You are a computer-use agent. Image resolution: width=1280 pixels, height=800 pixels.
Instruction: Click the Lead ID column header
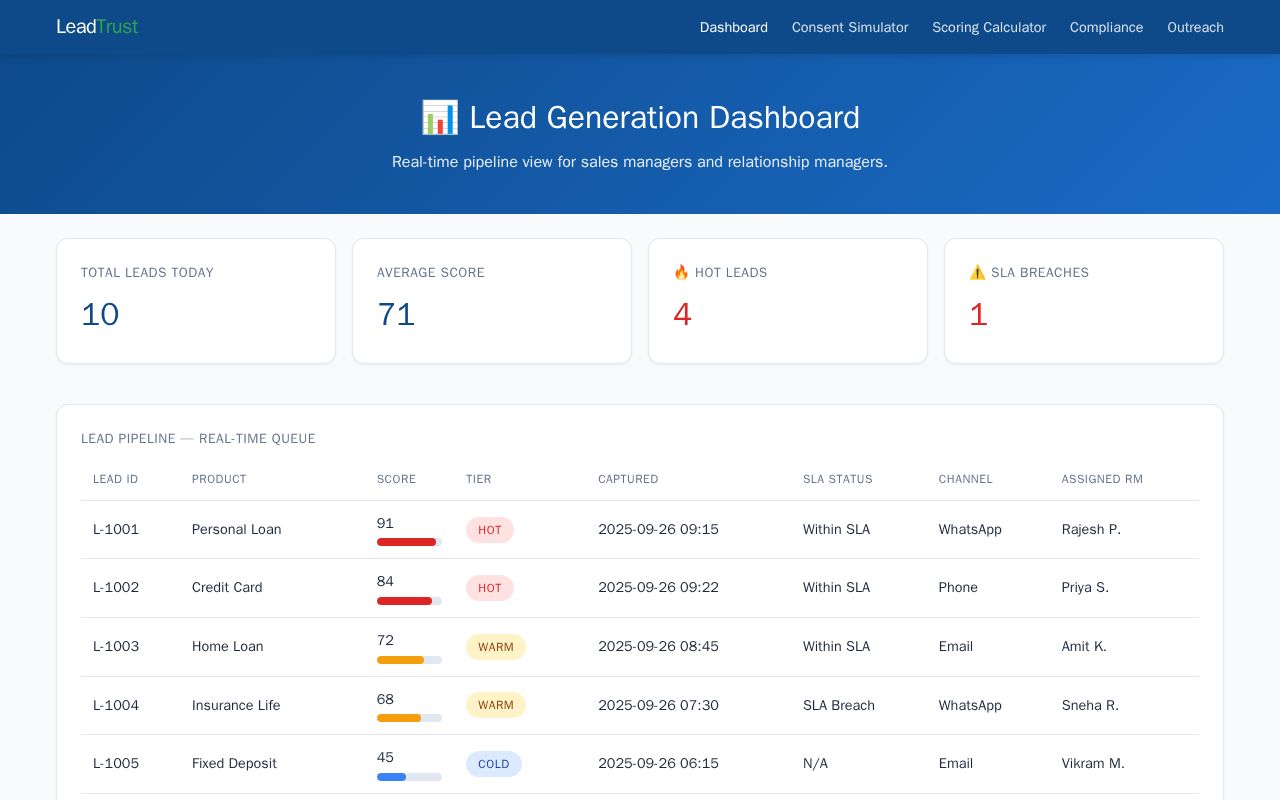tap(116, 479)
